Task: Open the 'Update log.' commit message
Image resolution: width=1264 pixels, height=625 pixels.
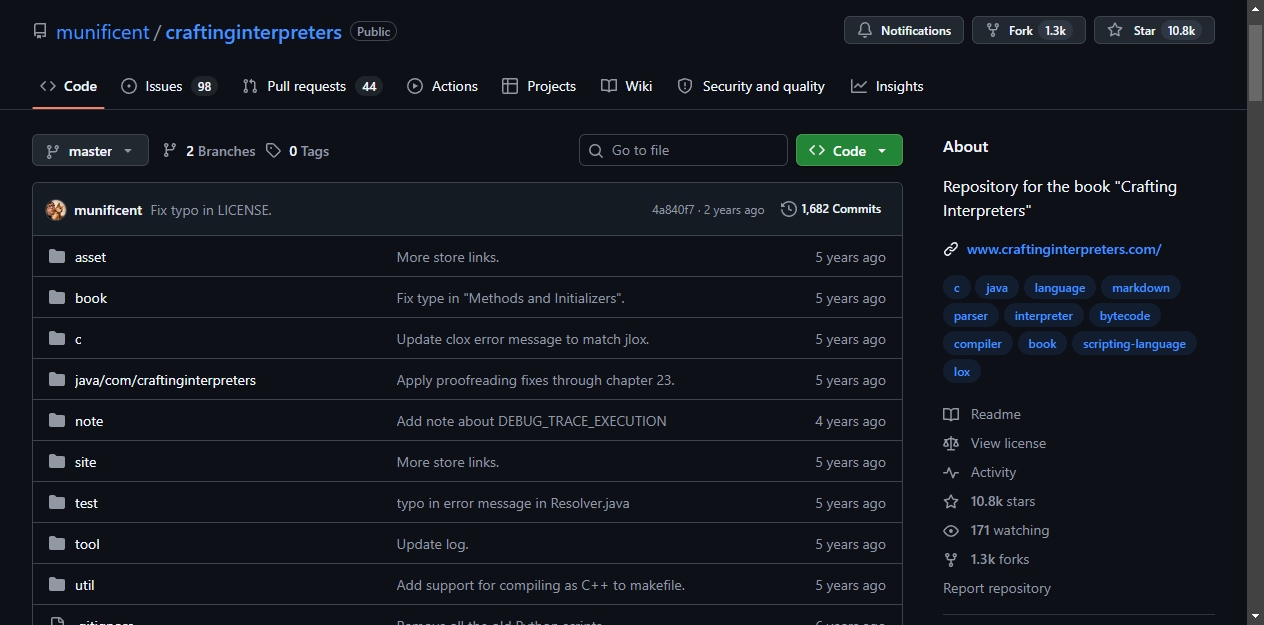Action: pos(432,544)
